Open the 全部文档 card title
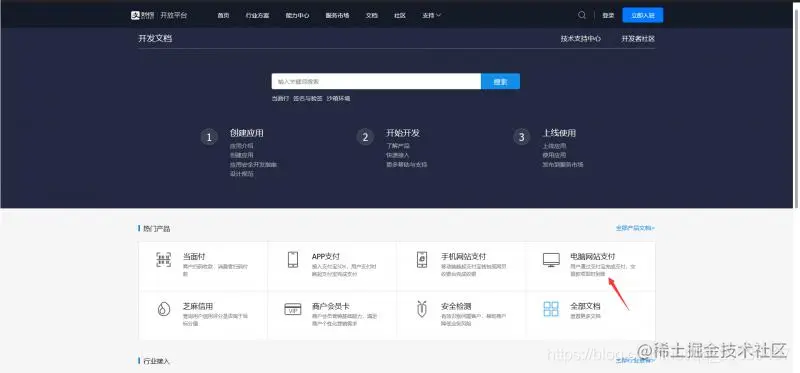Image resolution: width=800 pixels, height=373 pixels. 585,306
